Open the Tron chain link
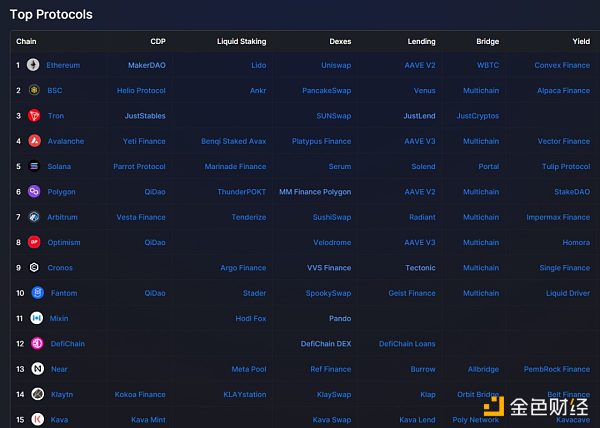This screenshot has height=428, width=600. click(56, 116)
